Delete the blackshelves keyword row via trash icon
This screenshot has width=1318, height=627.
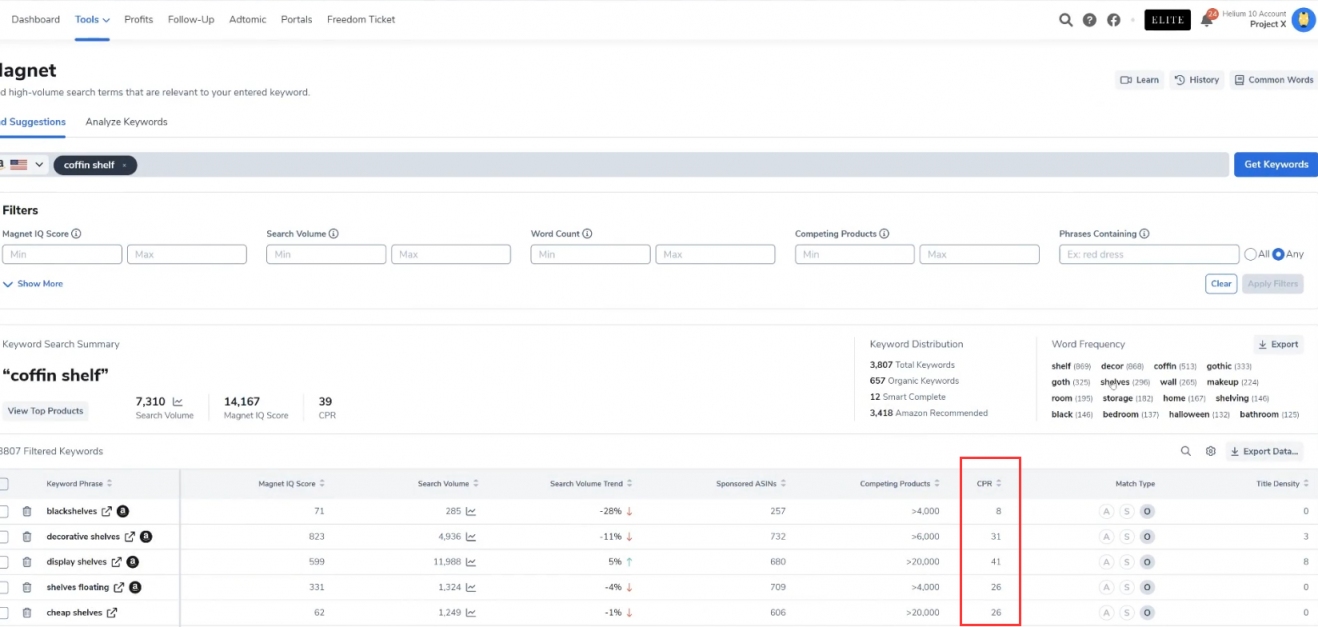(27, 511)
